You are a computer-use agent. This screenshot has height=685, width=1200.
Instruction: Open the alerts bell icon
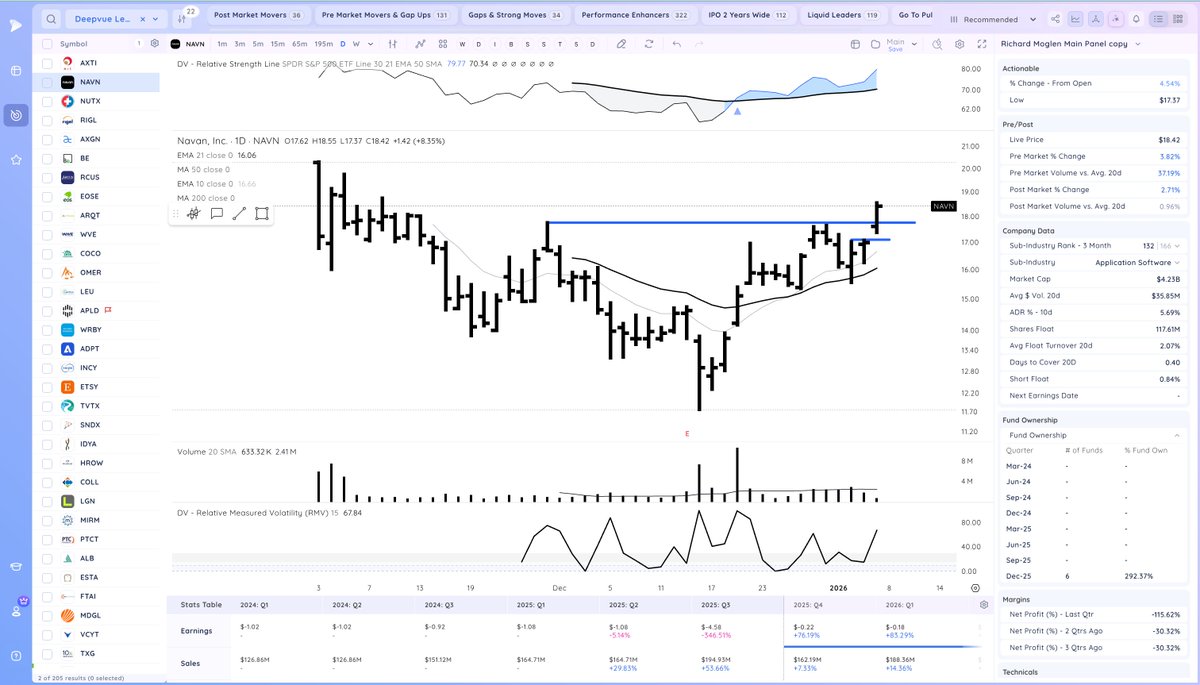pos(1136,18)
